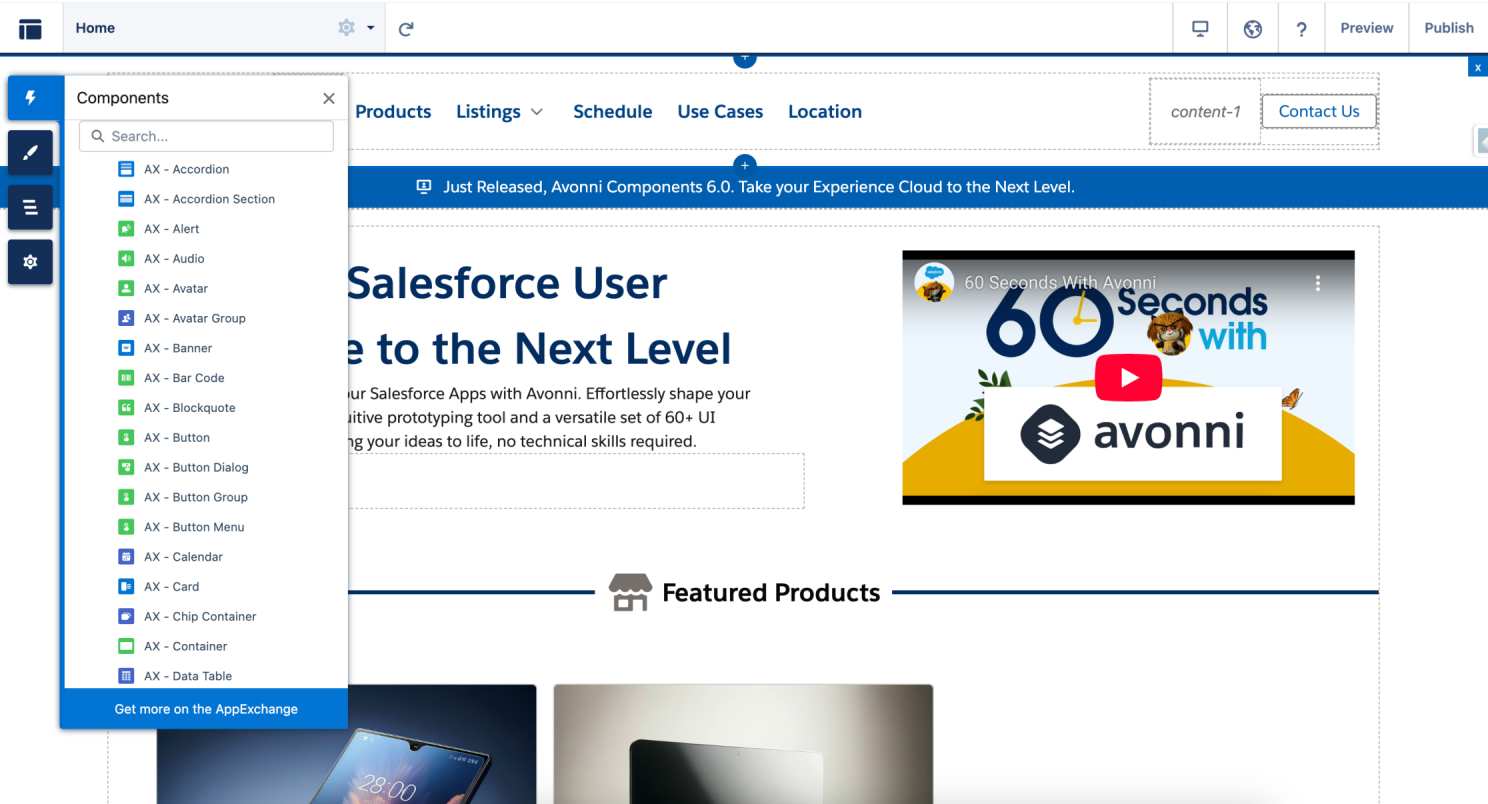Click the YouTube channel avatar in video
Screen dimensions: 1488x804
point(933,282)
